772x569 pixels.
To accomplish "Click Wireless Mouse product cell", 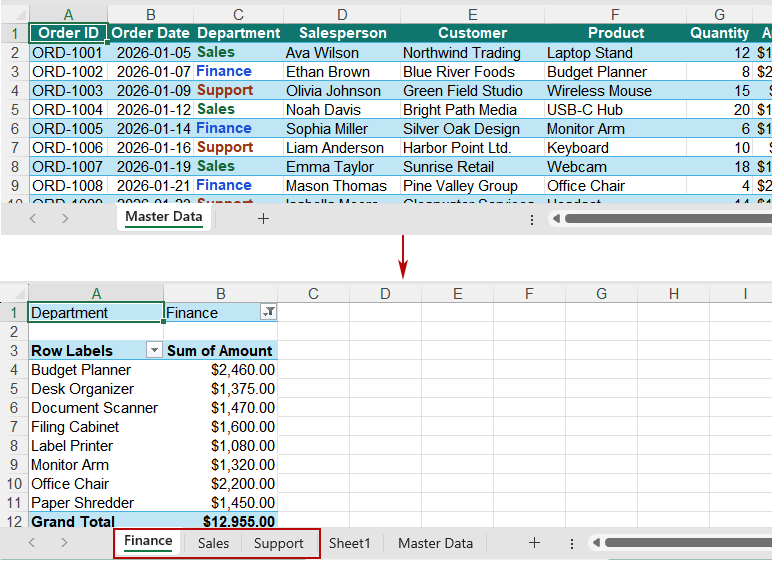I will [x=615, y=91].
